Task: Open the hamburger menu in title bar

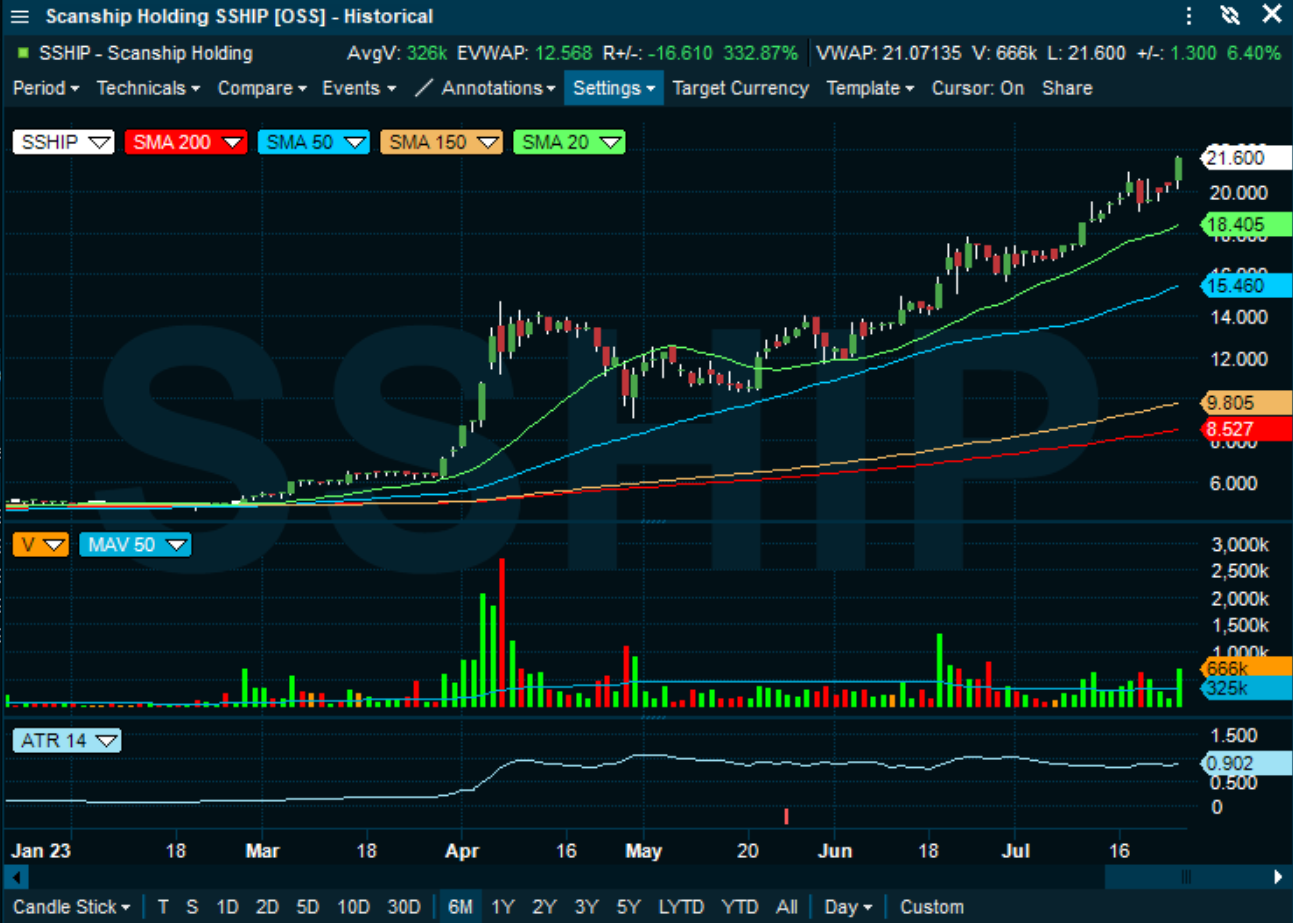Action: point(20,17)
